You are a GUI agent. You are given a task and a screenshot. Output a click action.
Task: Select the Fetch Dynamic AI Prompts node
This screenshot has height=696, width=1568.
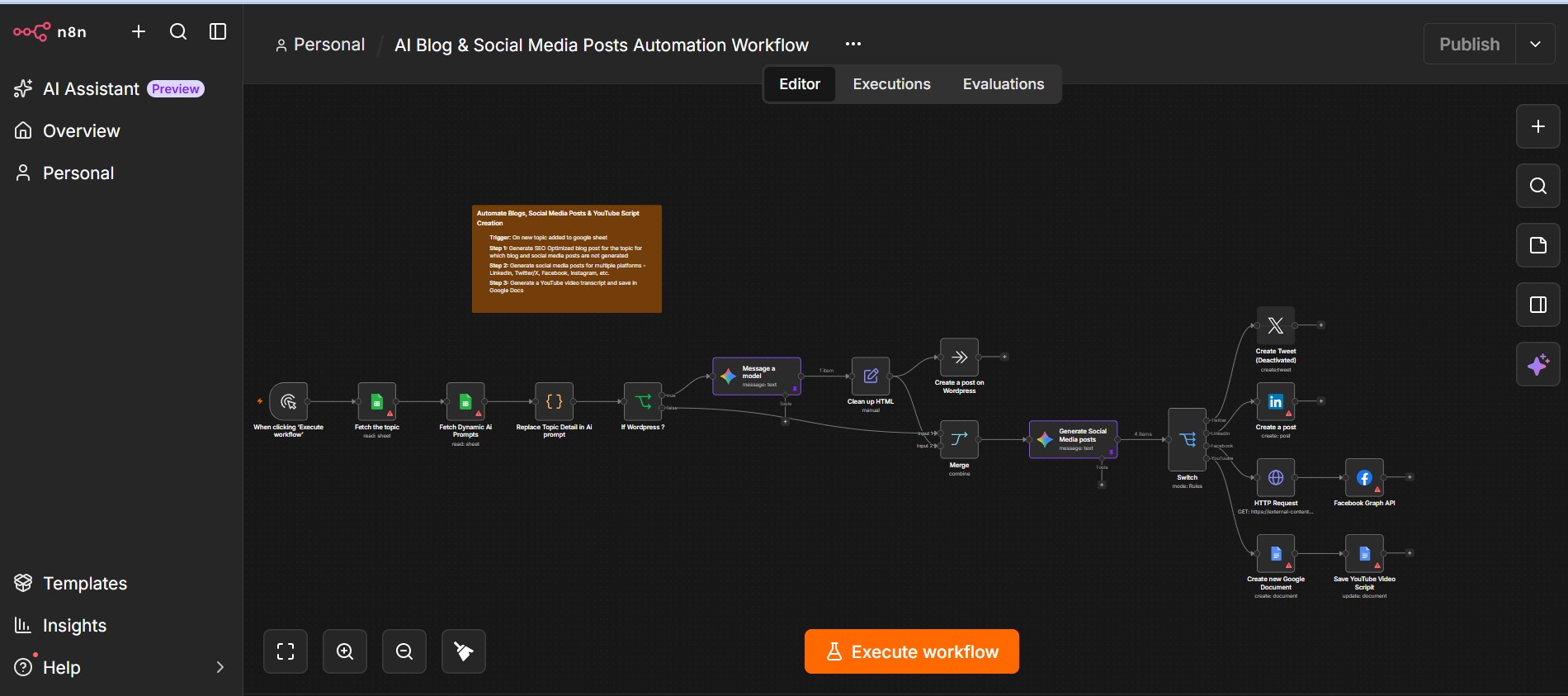click(x=465, y=402)
